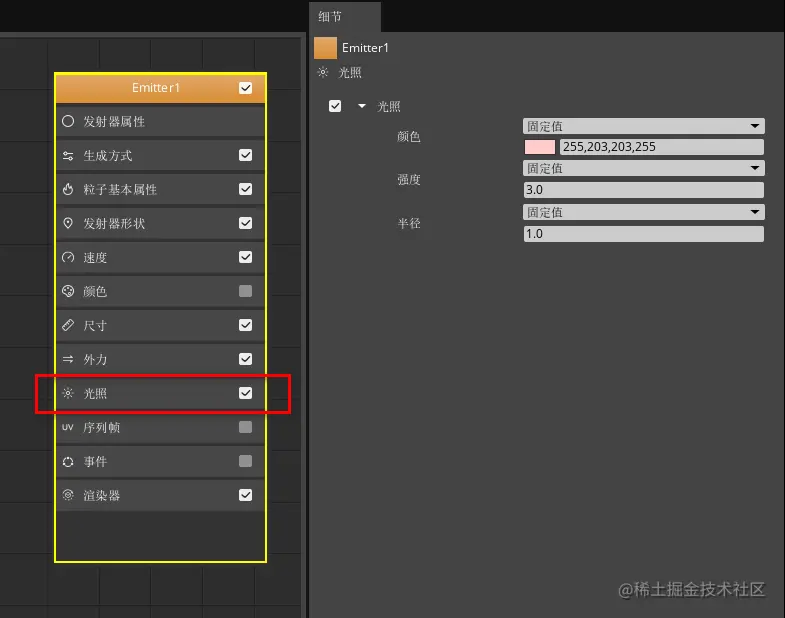Open the 颜色 固定值 dropdown

pos(643,126)
